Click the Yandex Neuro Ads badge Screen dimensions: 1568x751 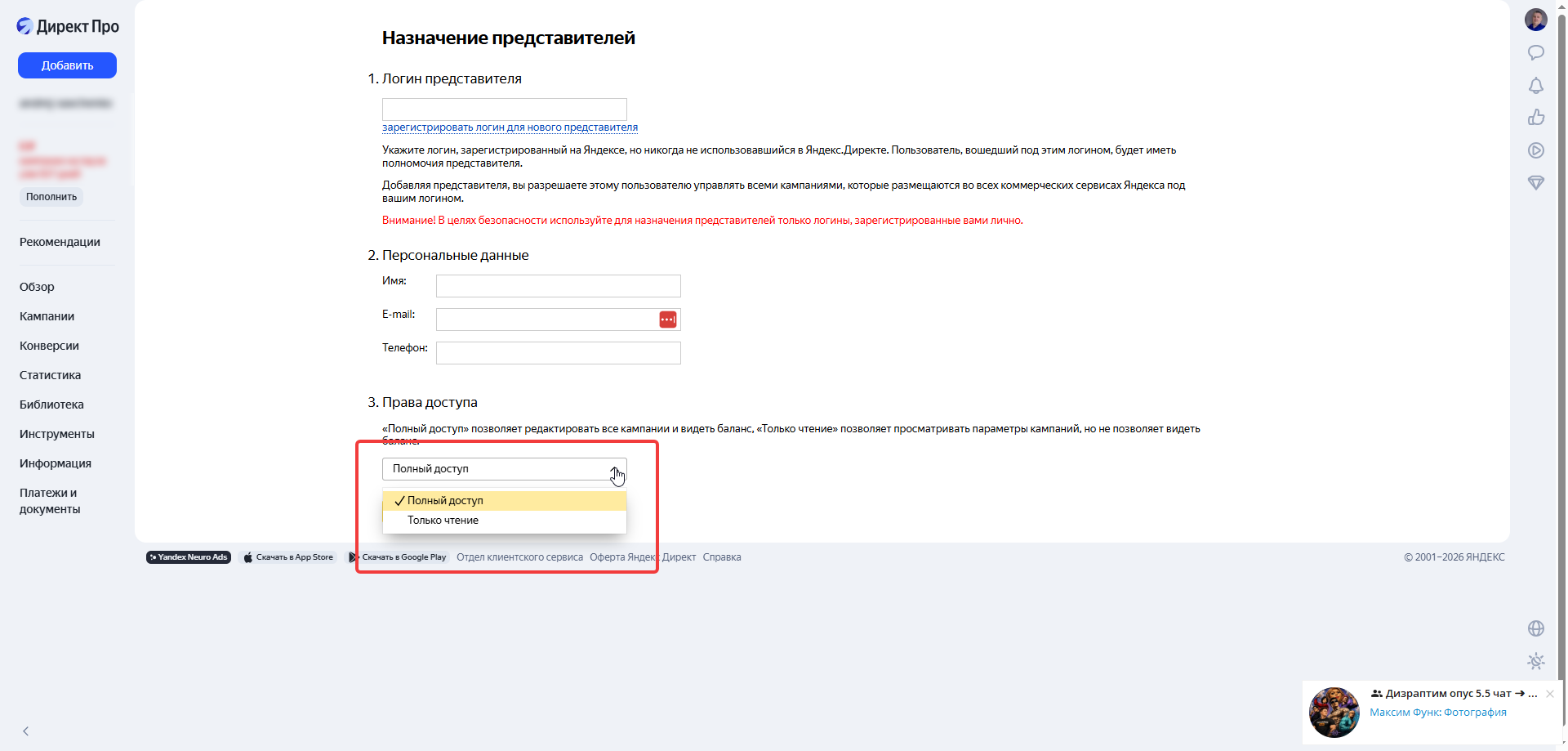pos(189,557)
